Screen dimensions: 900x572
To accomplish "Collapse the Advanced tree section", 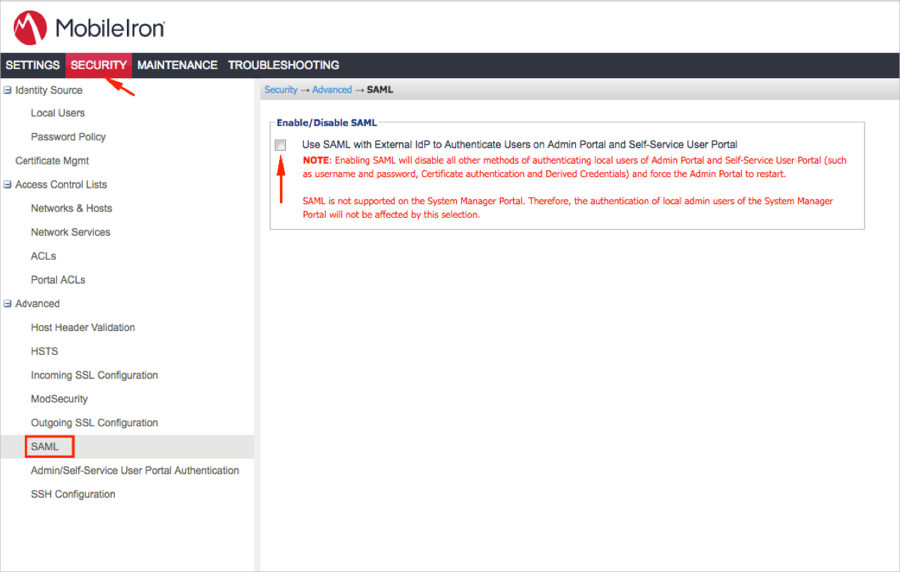I will click(8, 304).
